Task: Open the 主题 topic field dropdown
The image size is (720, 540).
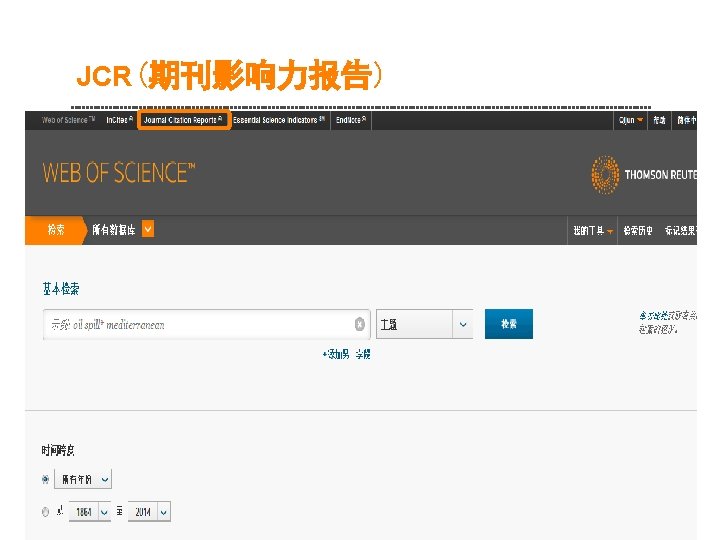Action: pos(424,324)
